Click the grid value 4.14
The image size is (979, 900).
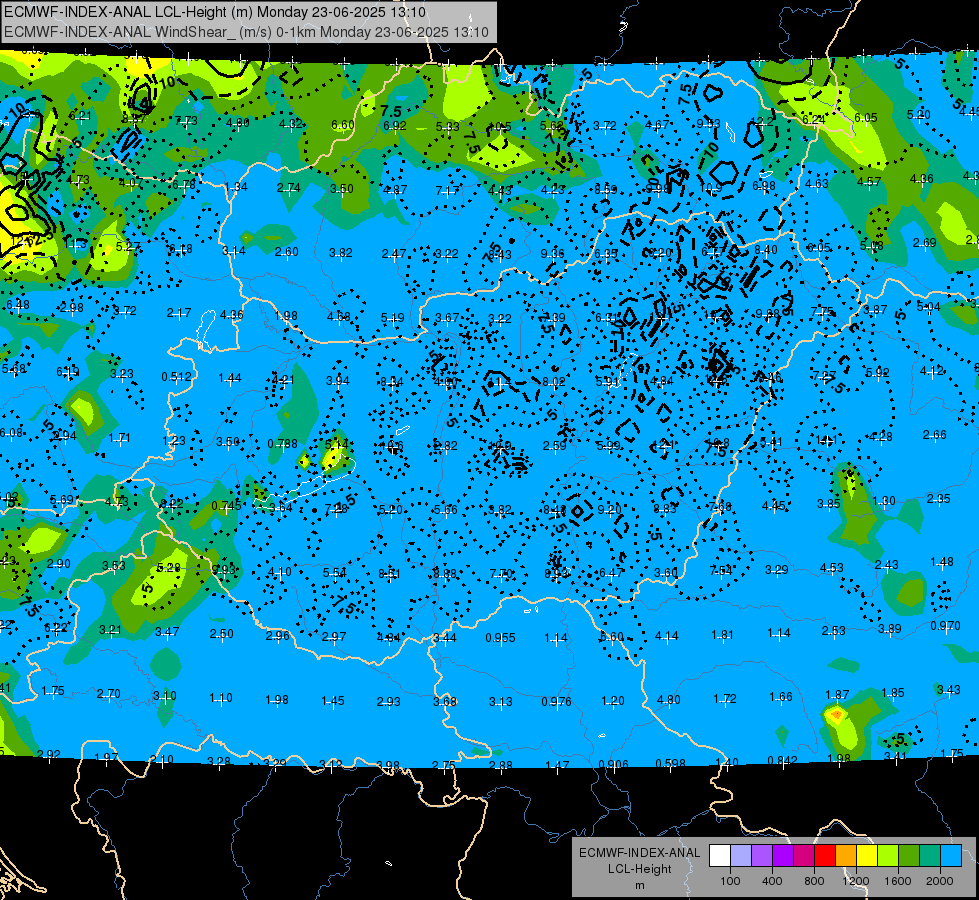pos(666,636)
